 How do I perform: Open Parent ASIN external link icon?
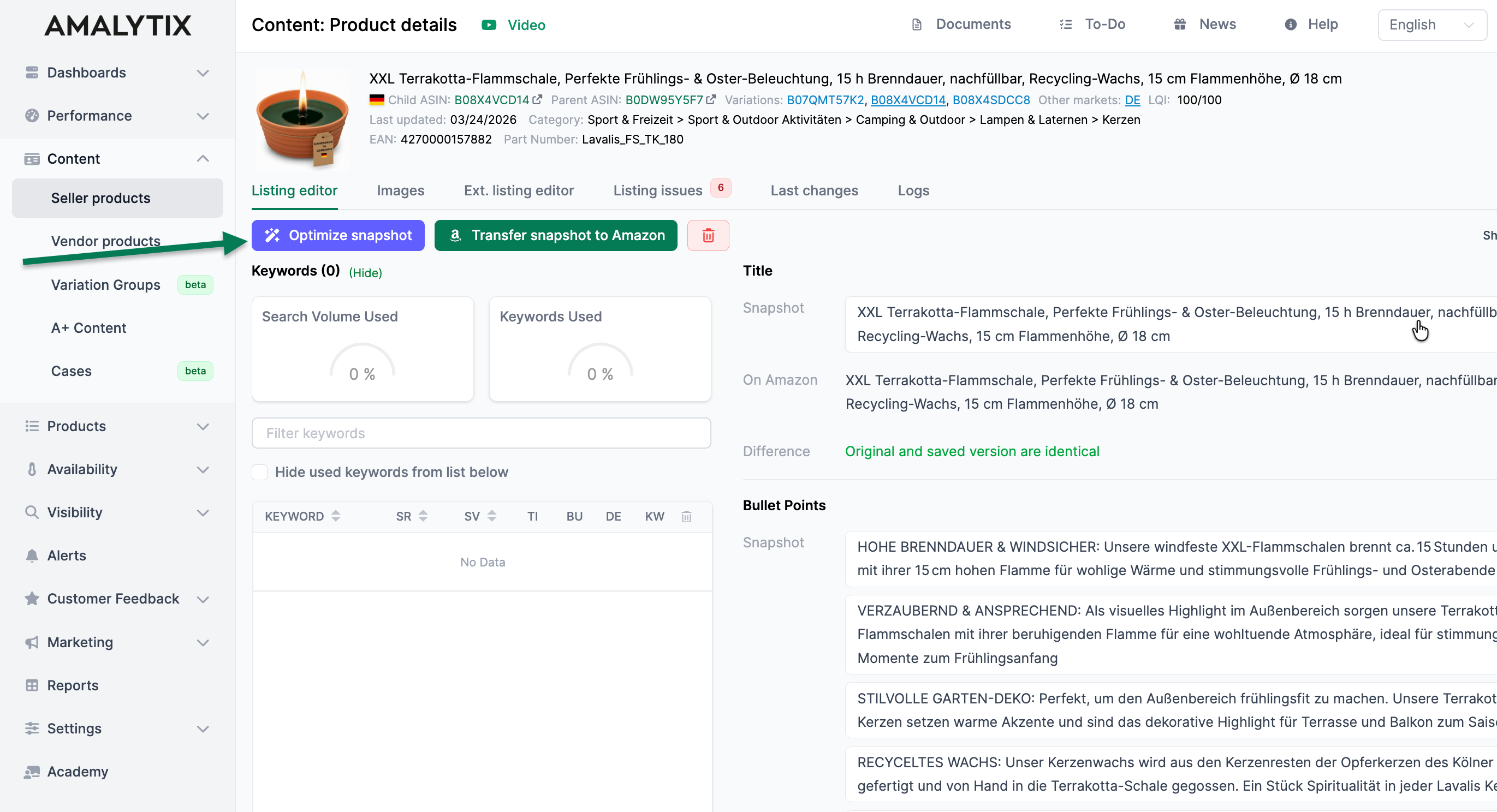point(711,100)
